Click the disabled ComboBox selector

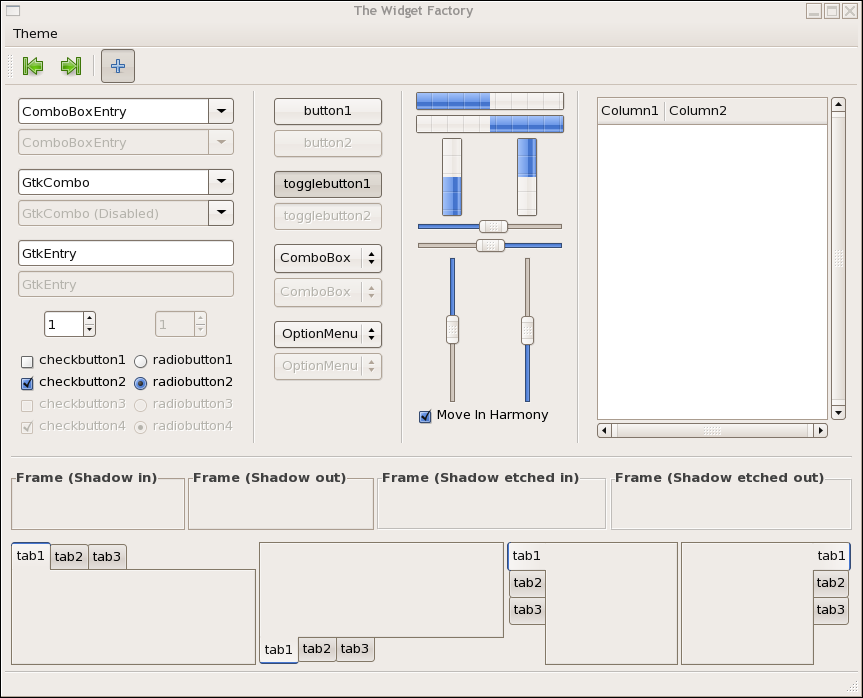tap(328, 292)
